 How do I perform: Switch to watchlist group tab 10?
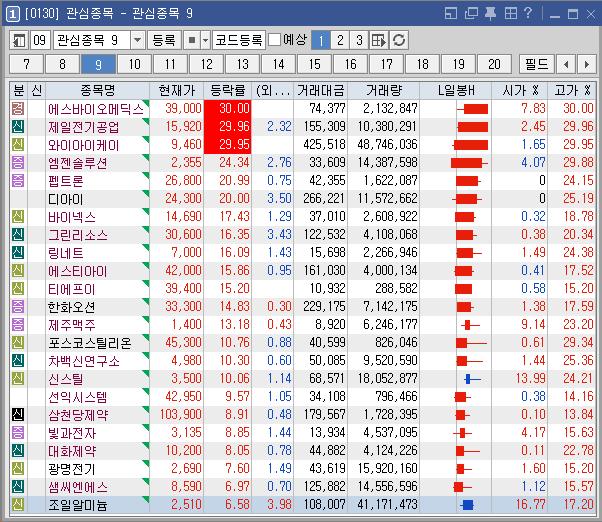pos(134,64)
